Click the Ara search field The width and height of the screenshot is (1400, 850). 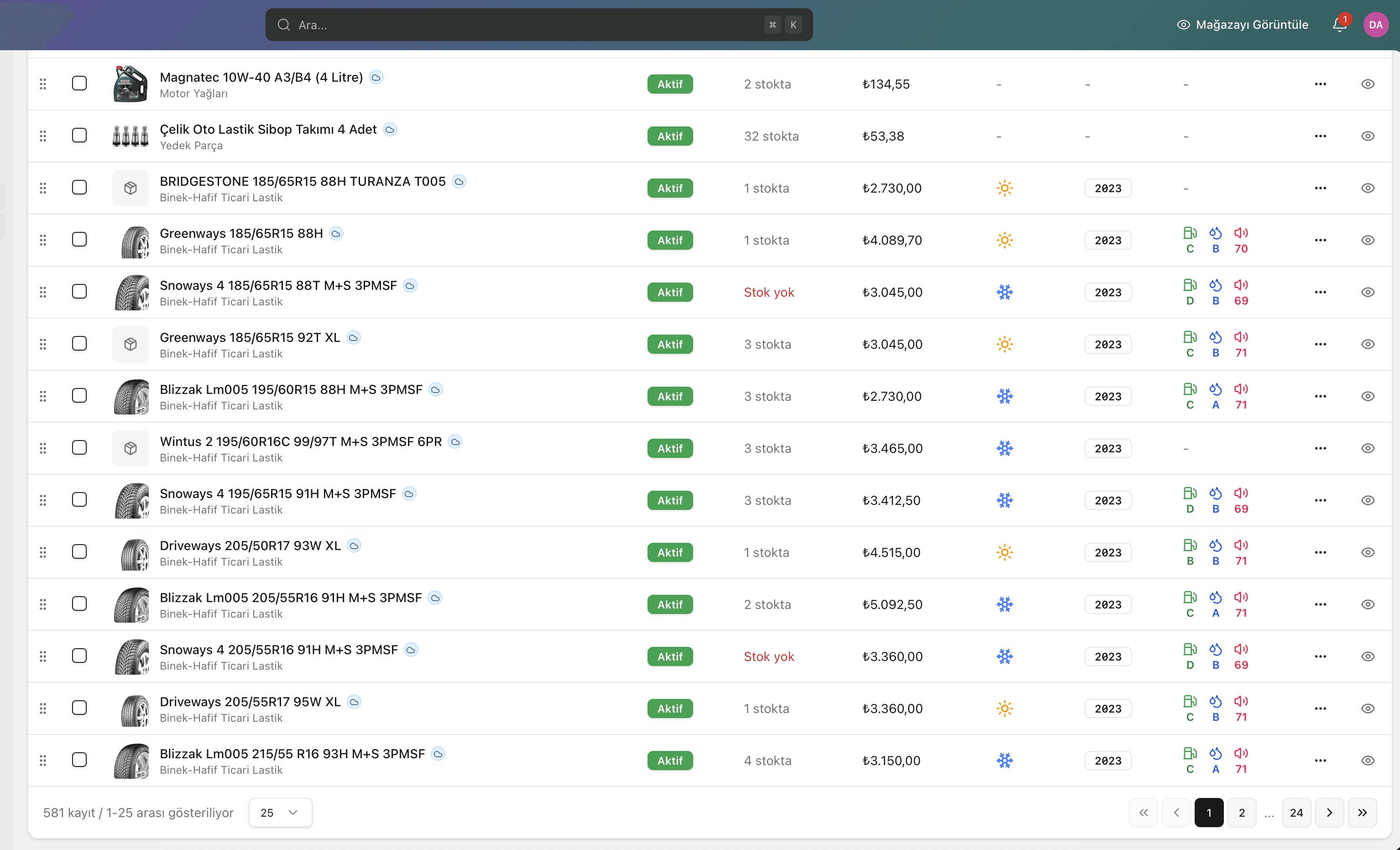point(538,25)
